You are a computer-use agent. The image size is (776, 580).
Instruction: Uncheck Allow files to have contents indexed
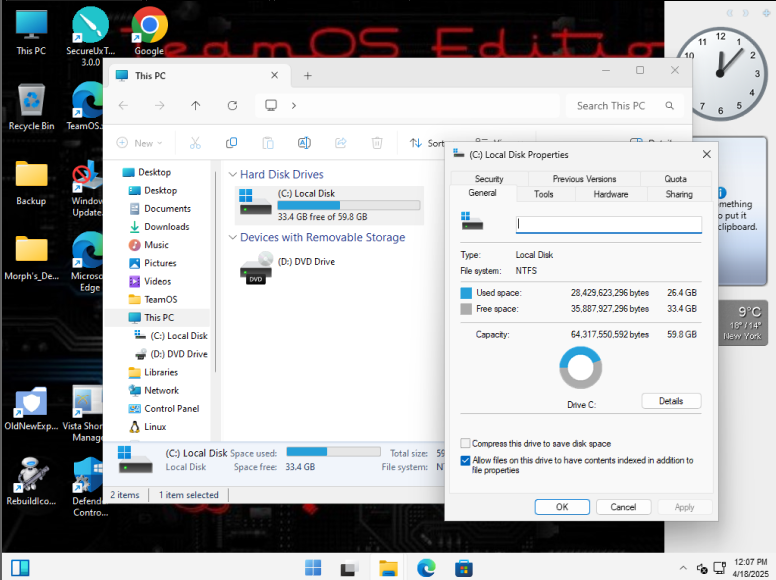[465, 460]
